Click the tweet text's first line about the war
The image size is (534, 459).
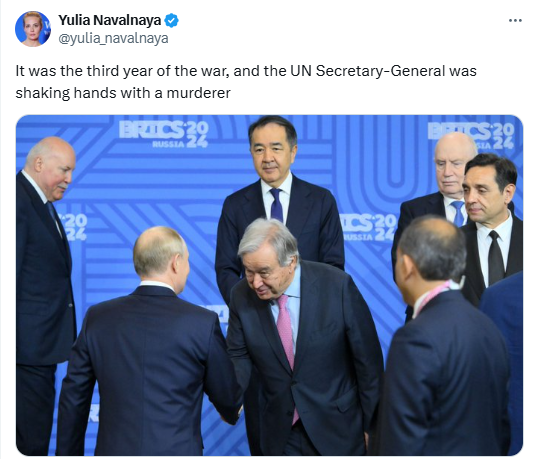click(x=246, y=71)
